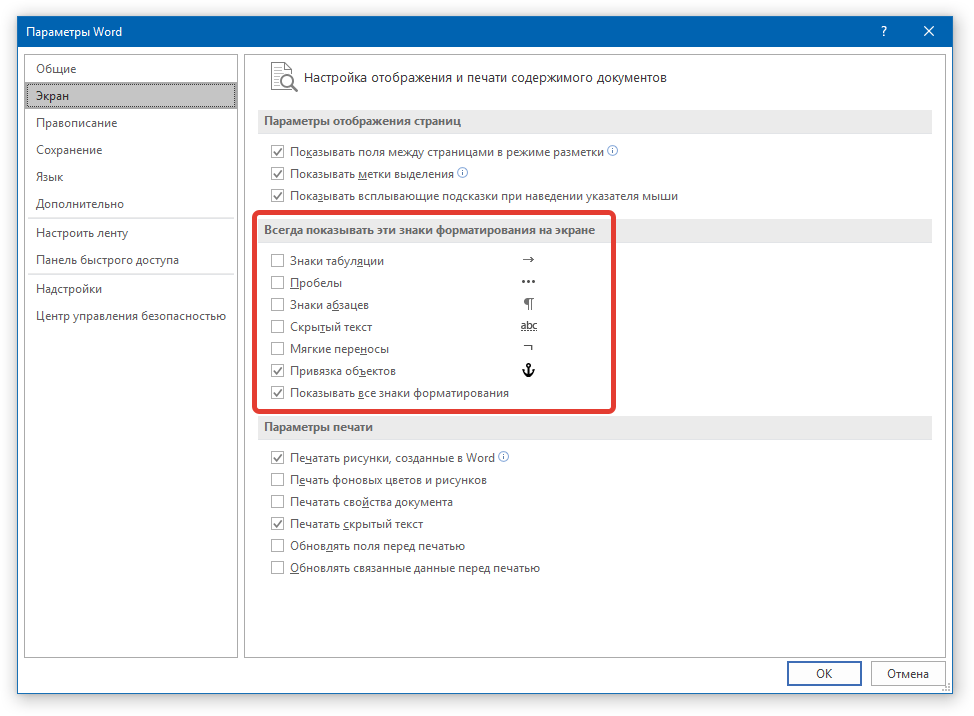This screenshot has height=716, width=974.
Task: Open Центр управления безопасностью category
Action: (131, 316)
